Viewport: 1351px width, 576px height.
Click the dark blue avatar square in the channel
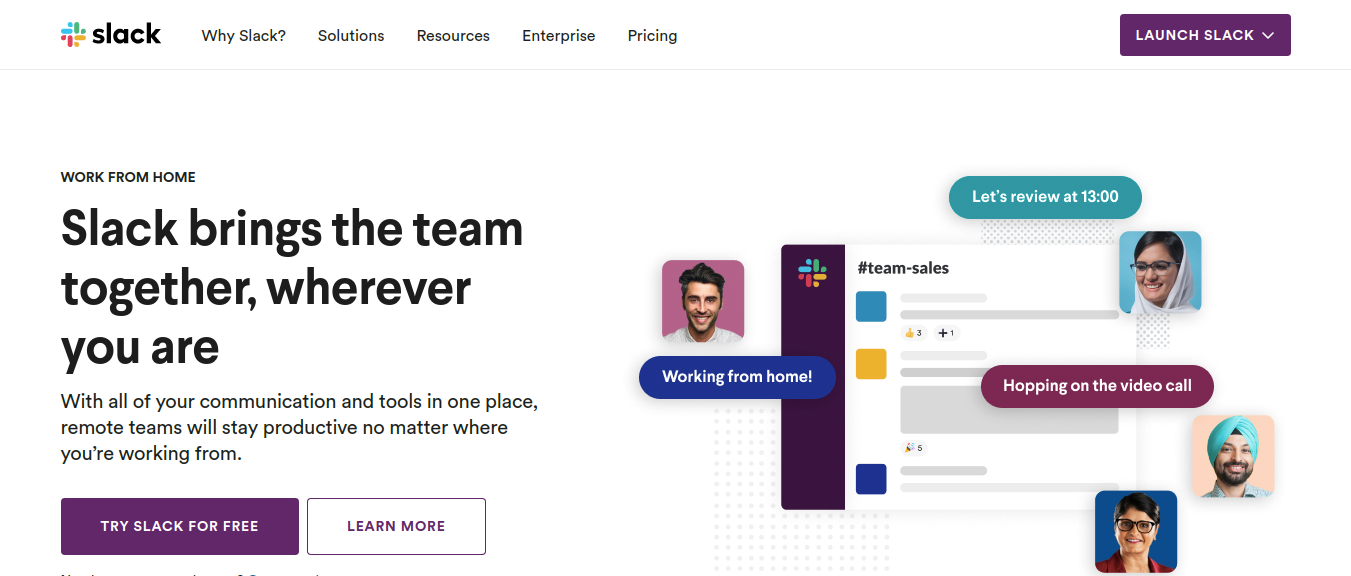tap(871, 479)
